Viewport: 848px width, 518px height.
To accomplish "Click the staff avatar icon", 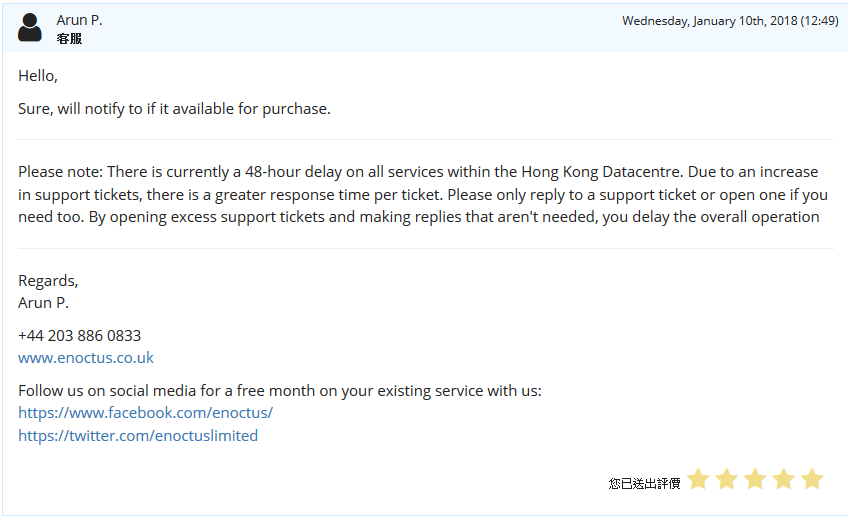I will pos(30,28).
